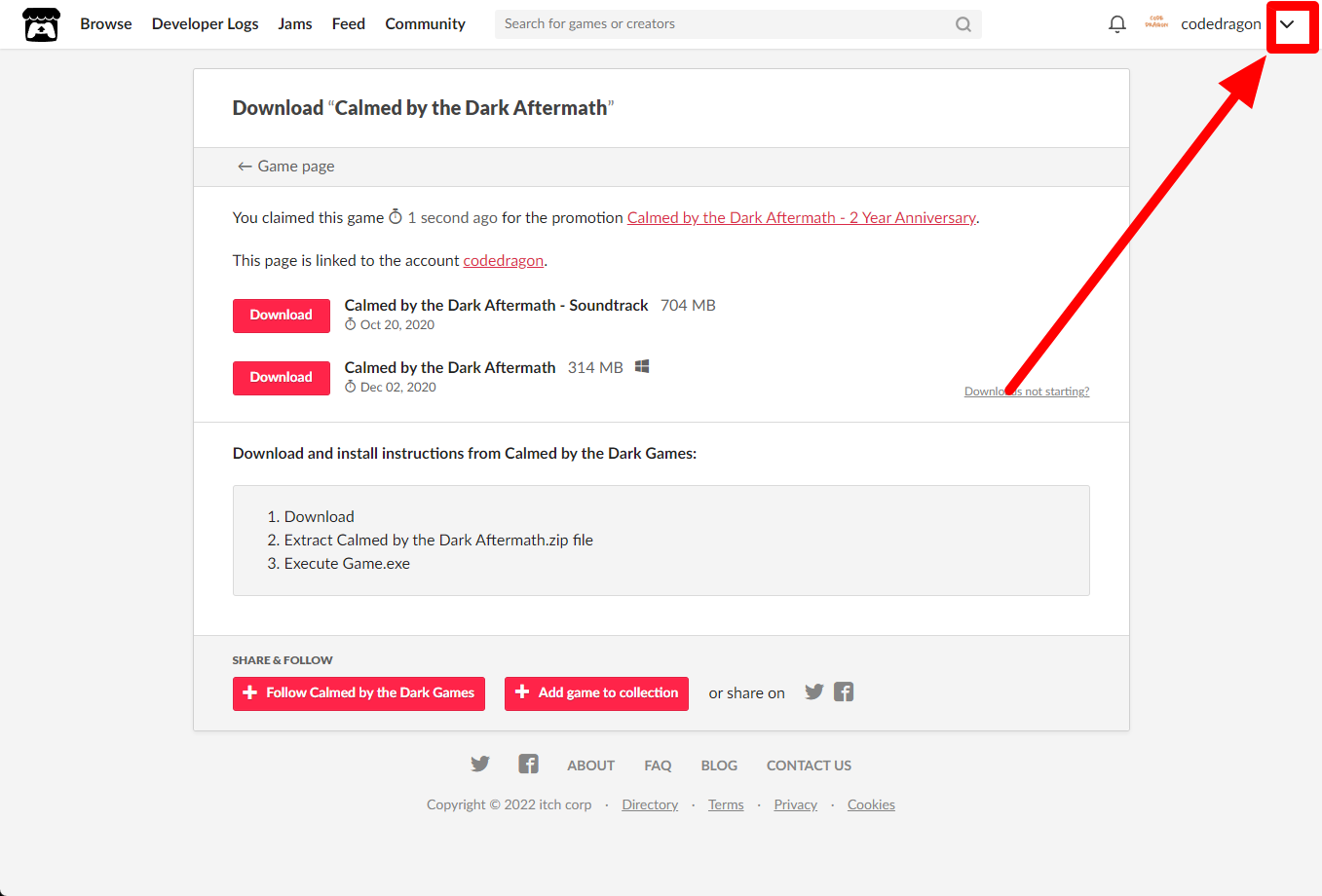
Task: Open the BLOG footer link
Action: click(x=719, y=765)
